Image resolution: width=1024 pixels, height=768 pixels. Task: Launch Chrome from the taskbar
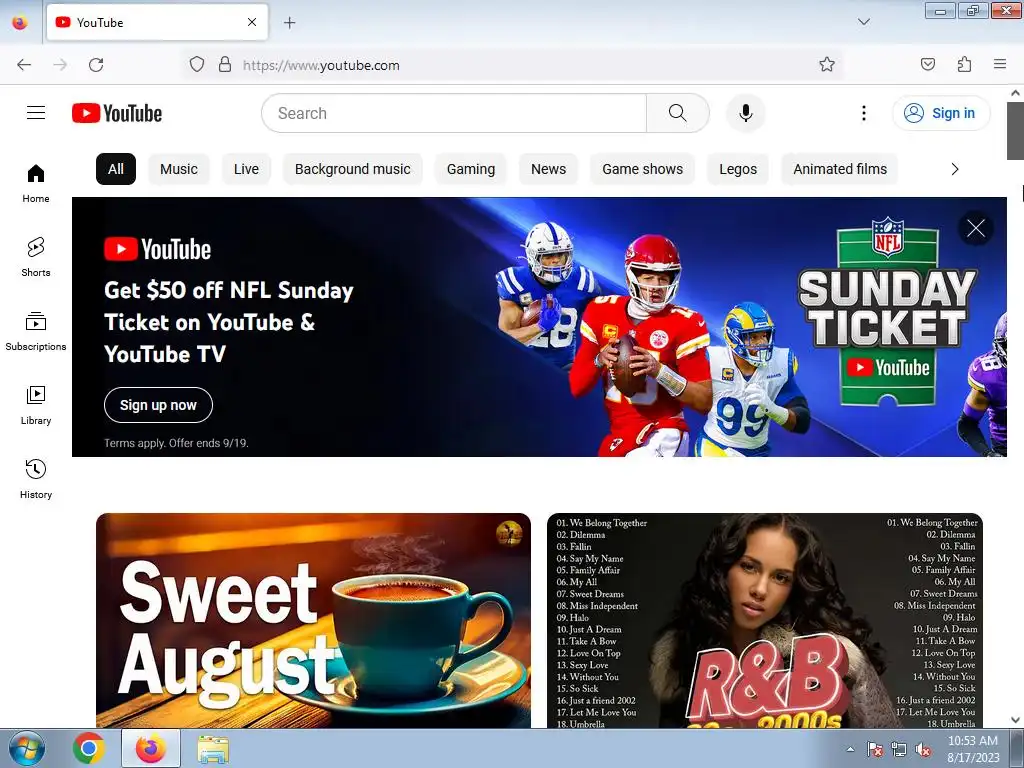(89, 748)
